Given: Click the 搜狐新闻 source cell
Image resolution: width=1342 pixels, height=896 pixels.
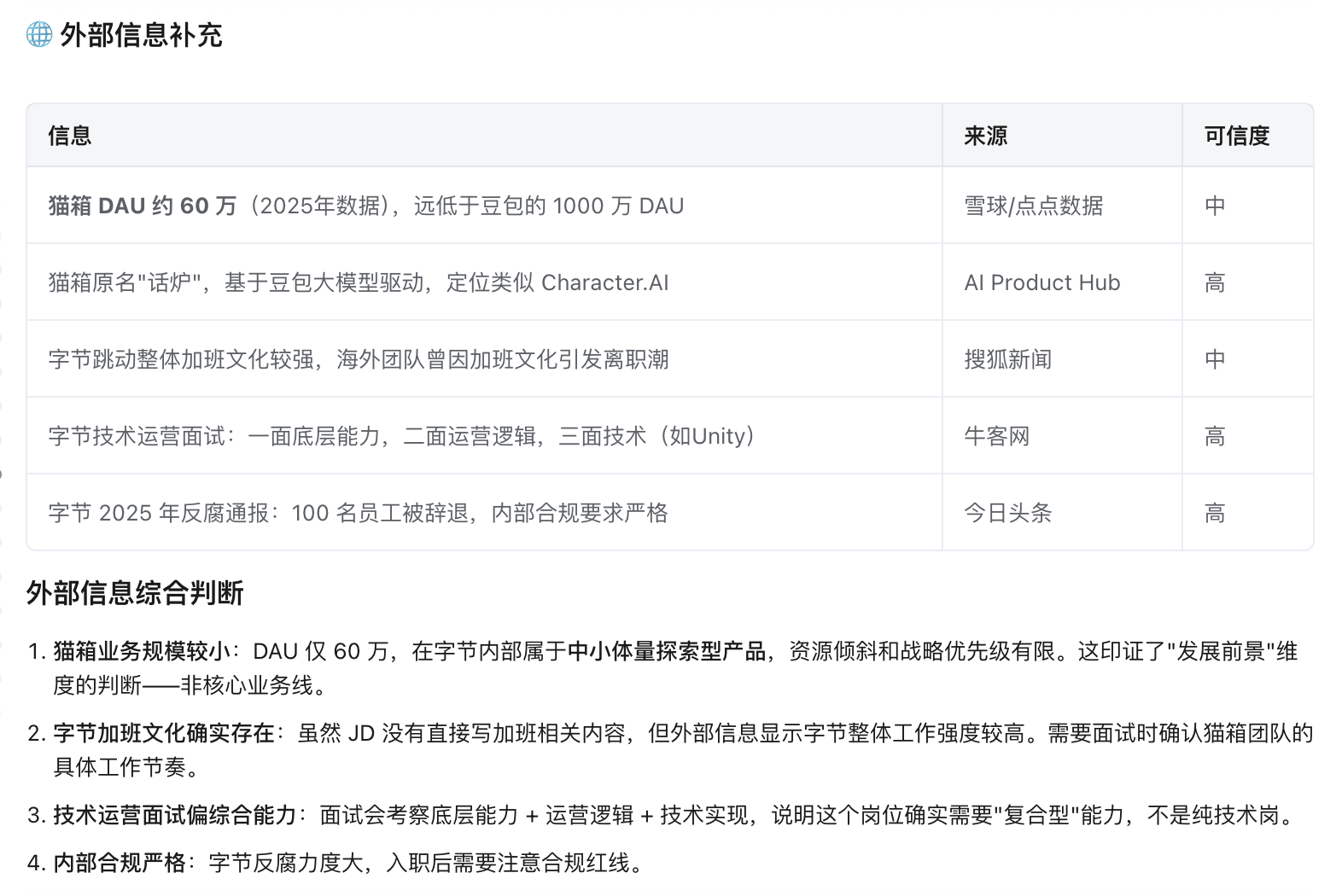Looking at the screenshot, I should pos(1008,359).
